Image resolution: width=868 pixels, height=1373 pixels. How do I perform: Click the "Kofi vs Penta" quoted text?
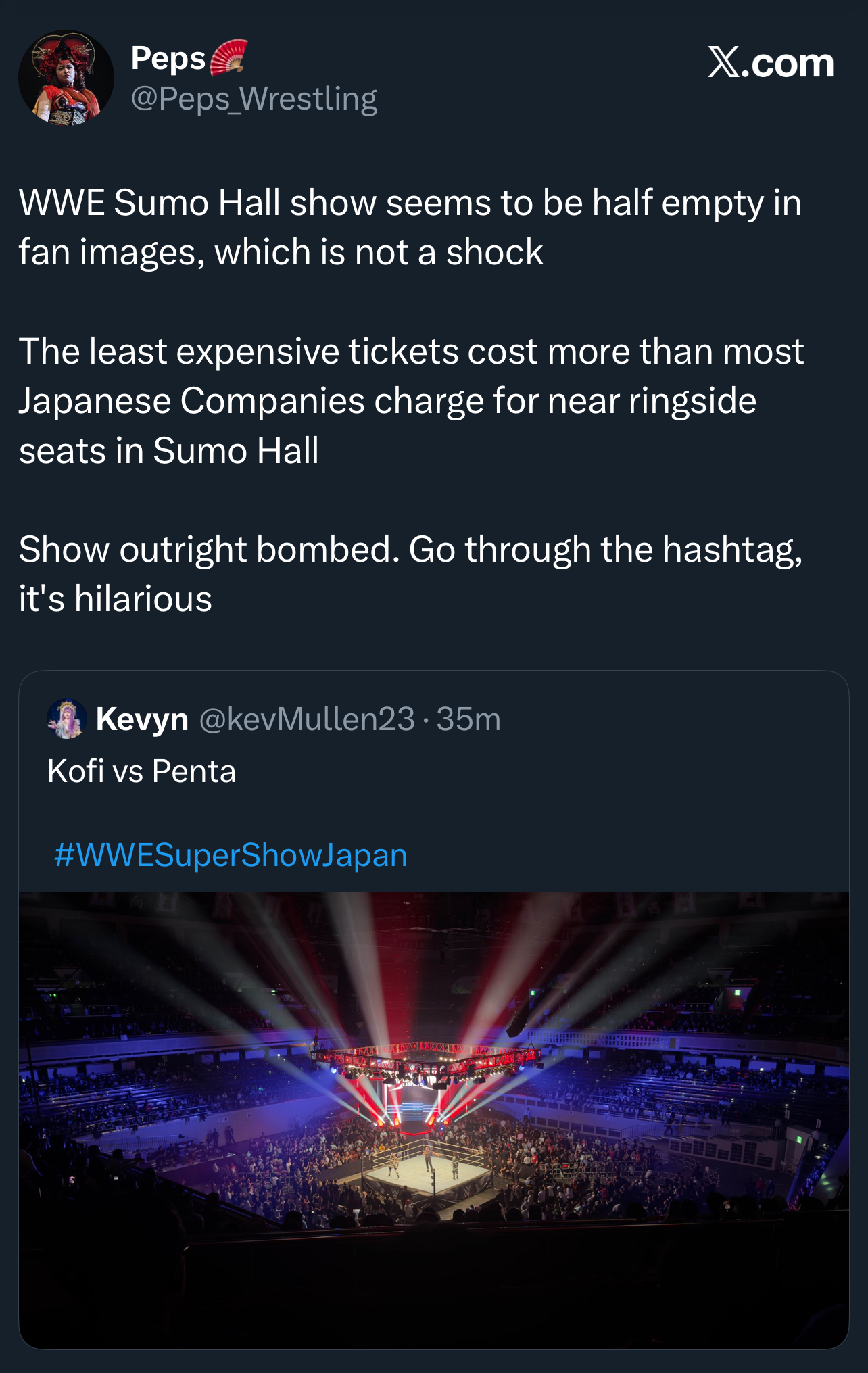(142, 771)
